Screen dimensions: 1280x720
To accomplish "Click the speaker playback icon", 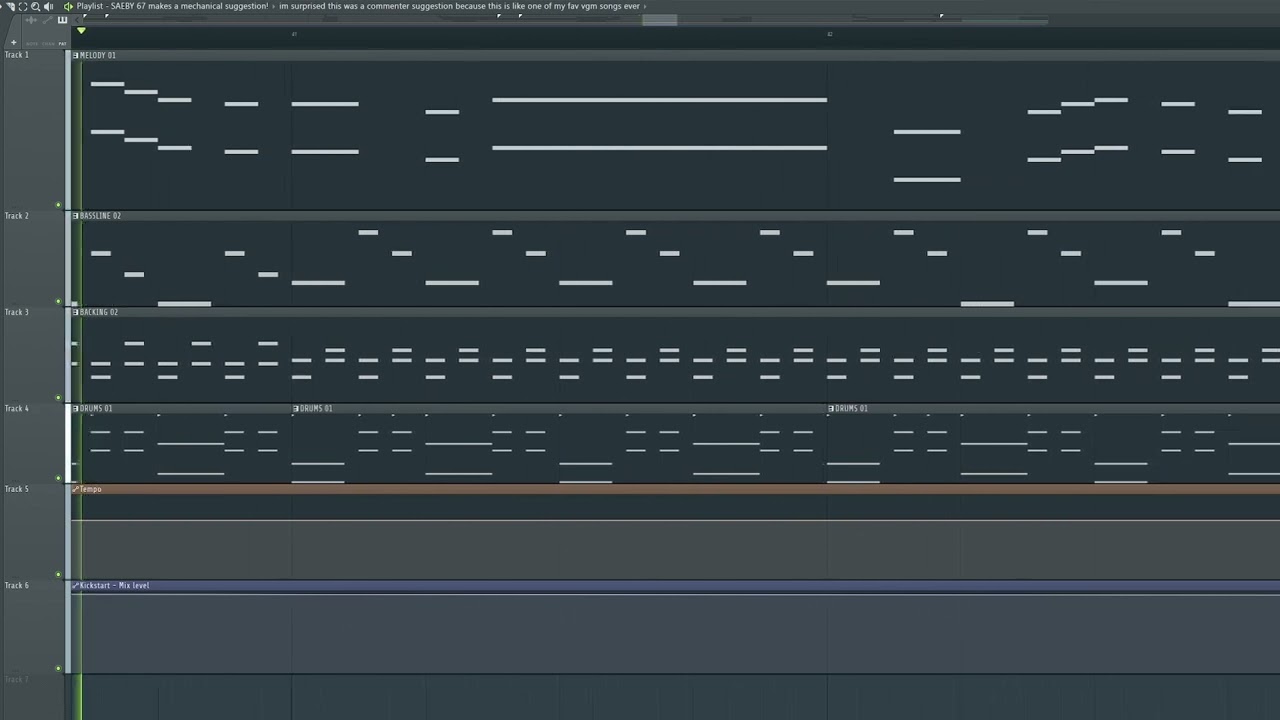I will (x=48, y=6).
